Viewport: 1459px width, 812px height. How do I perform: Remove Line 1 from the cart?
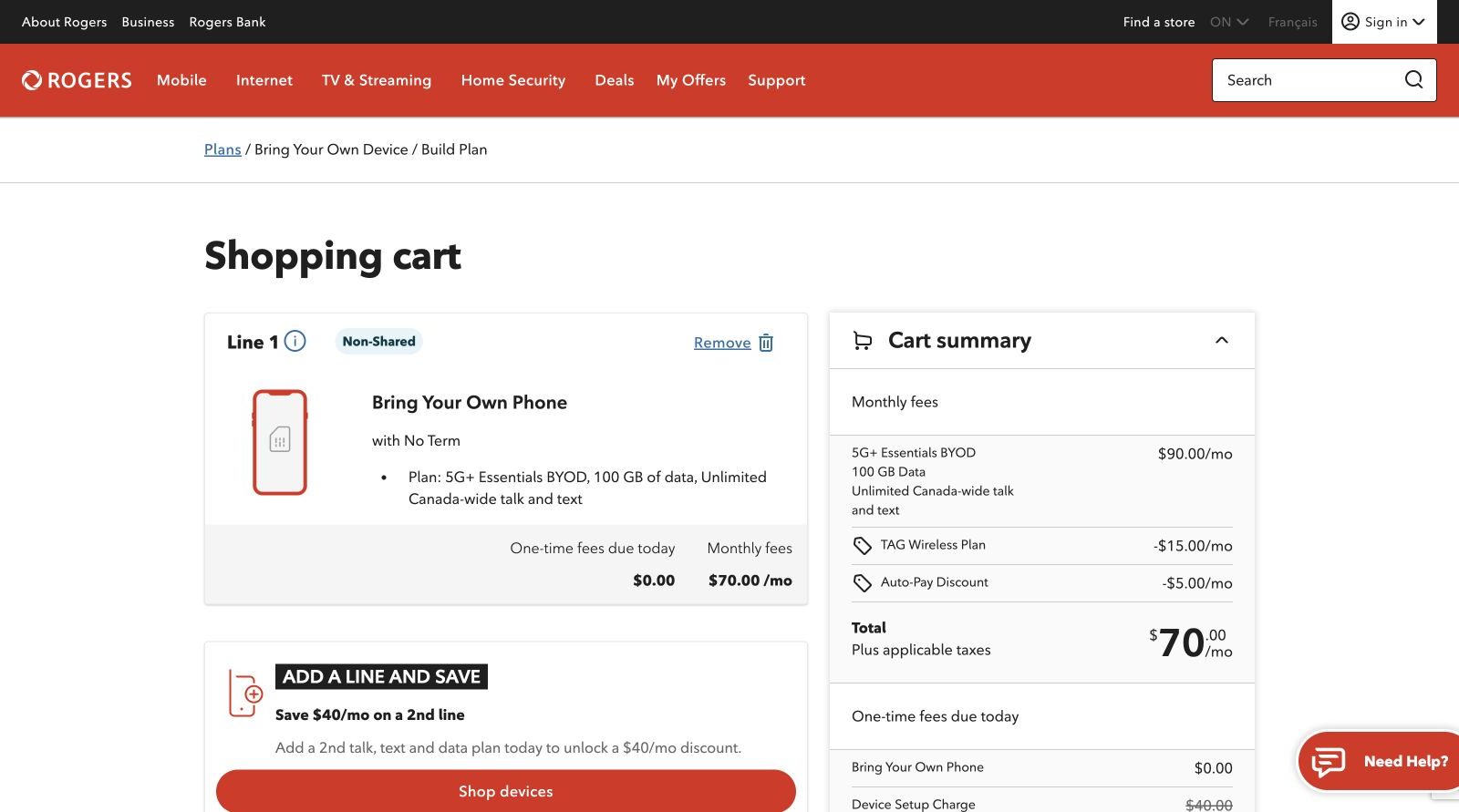[x=722, y=343]
